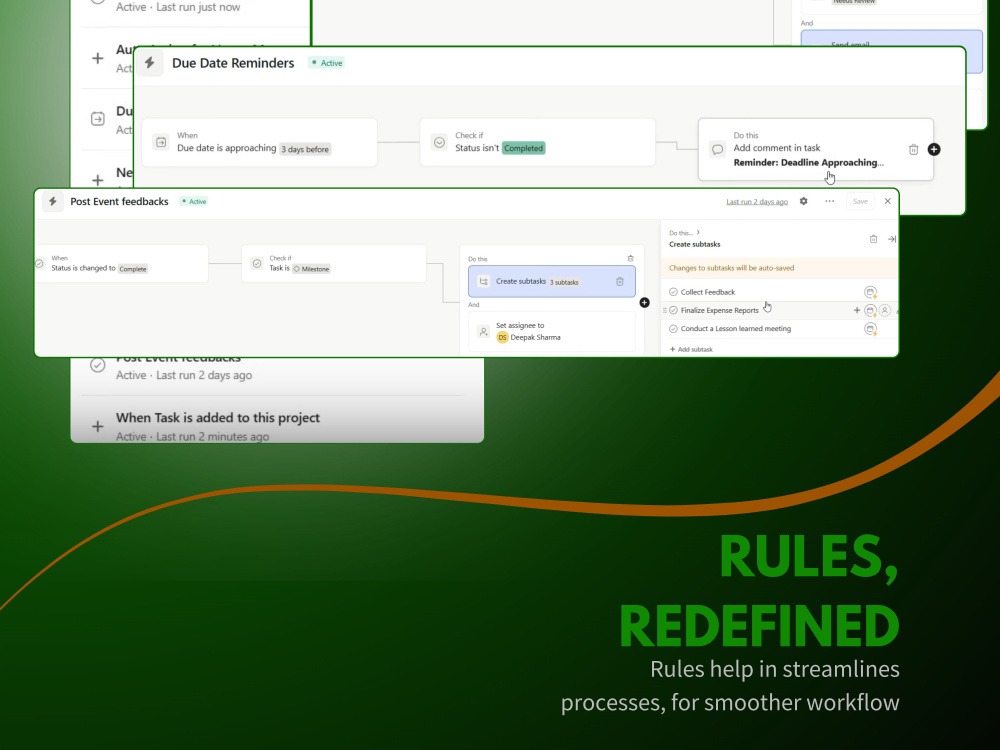Click plus icon on Finalize Expense Reports row
The height and width of the screenshot is (750, 1000).
click(x=857, y=311)
